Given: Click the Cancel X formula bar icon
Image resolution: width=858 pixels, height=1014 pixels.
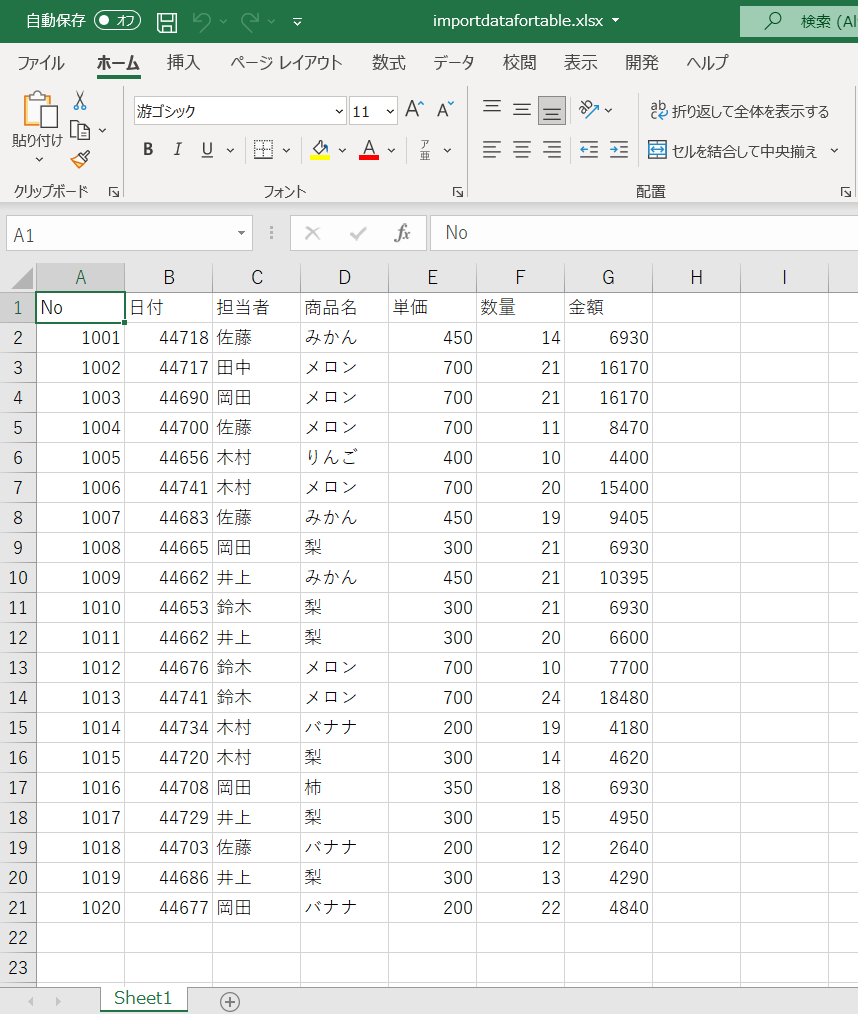Looking at the screenshot, I should 312,233.
